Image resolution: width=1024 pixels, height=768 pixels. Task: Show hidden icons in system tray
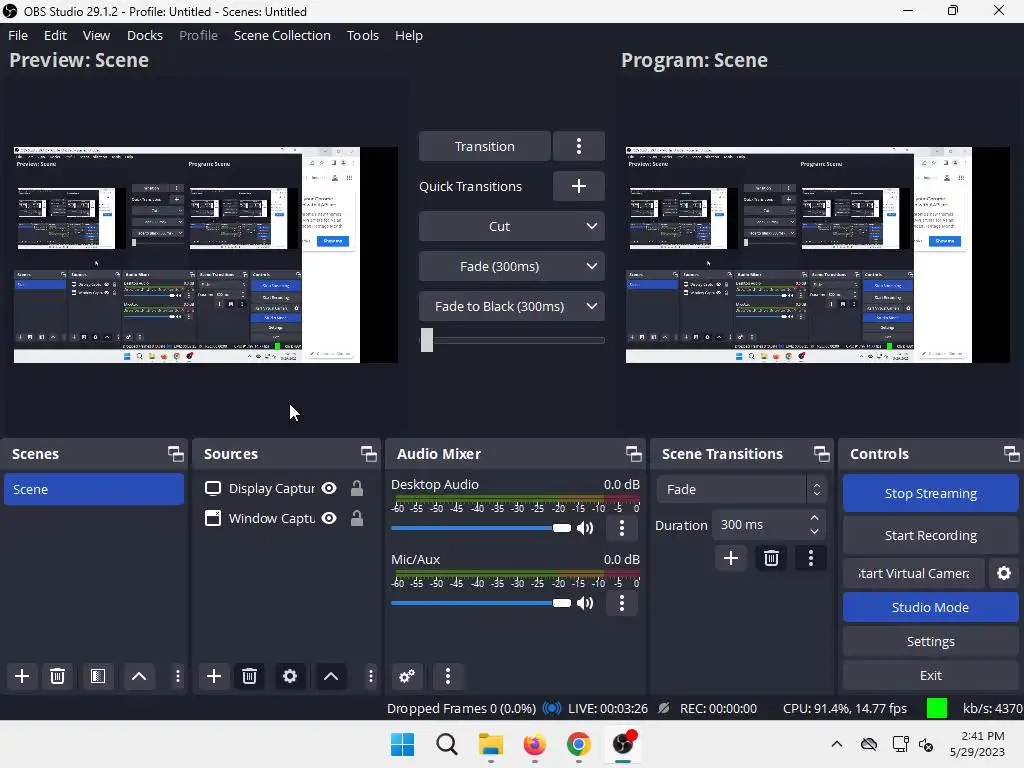tap(837, 744)
